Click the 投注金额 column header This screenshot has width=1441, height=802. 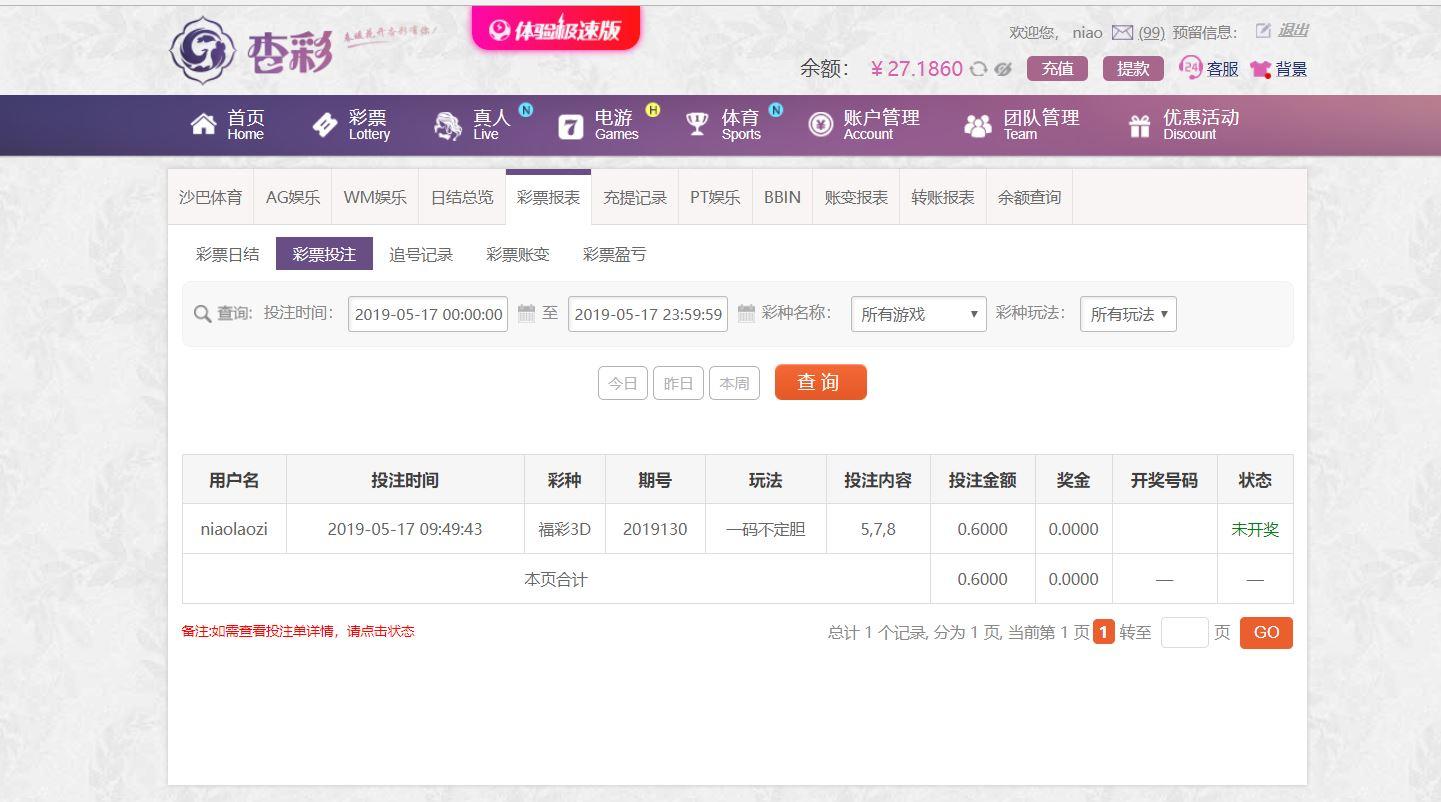[983, 480]
